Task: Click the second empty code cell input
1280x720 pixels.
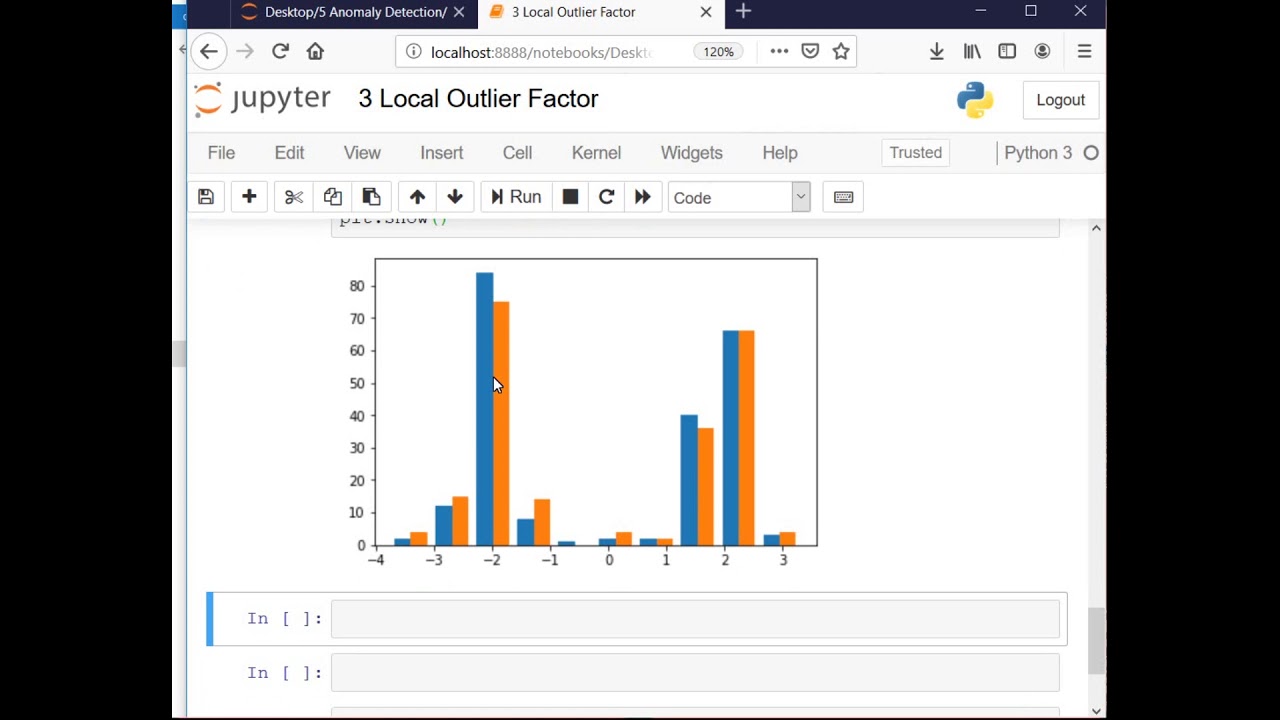Action: (695, 673)
